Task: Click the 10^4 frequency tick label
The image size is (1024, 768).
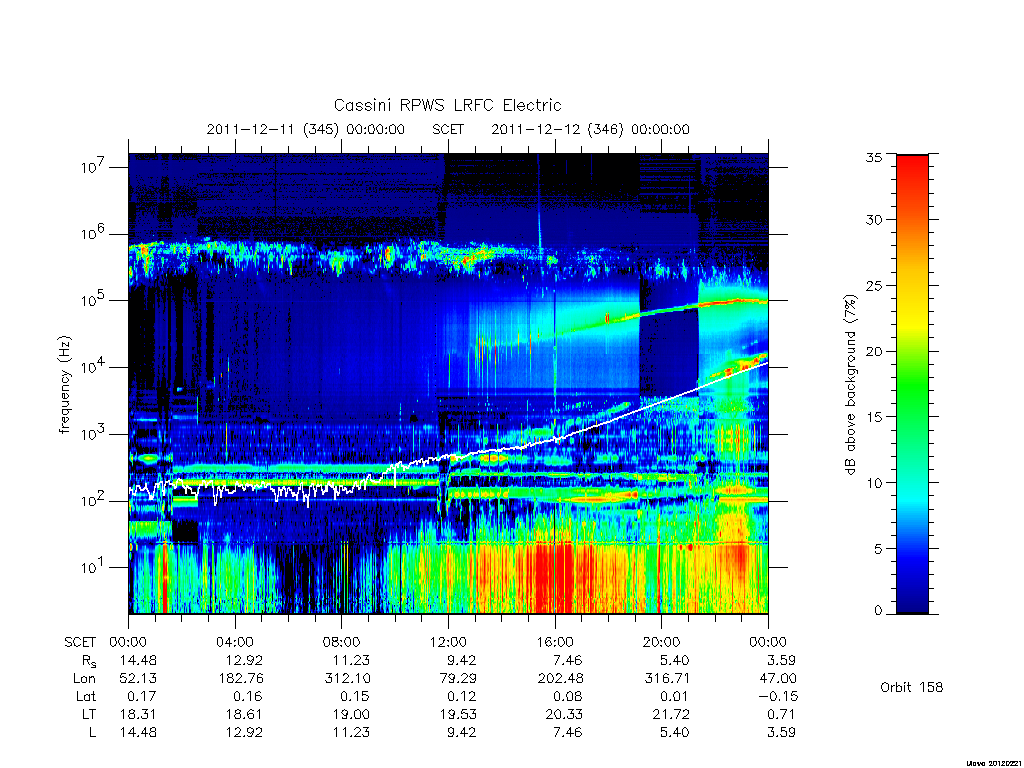Action: pyautogui.click(x=94, y=368)
